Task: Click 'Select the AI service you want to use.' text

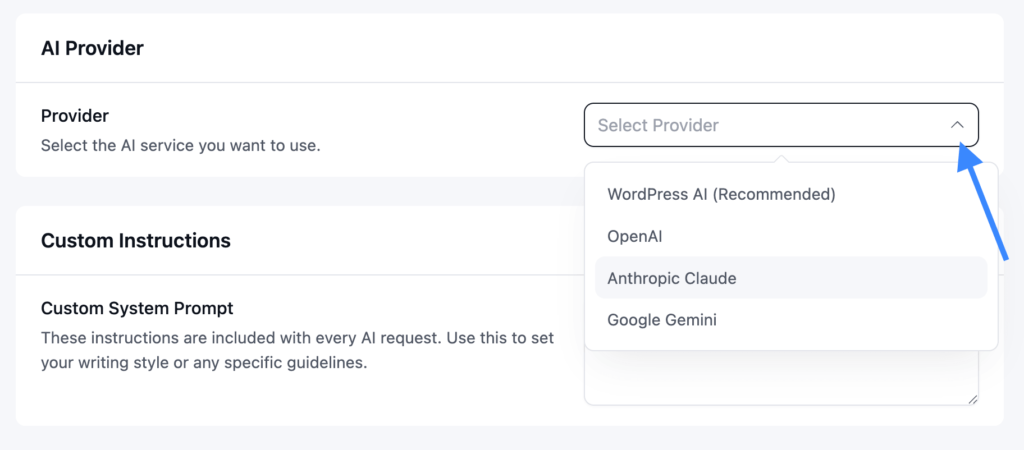Action: pos(181,145)
